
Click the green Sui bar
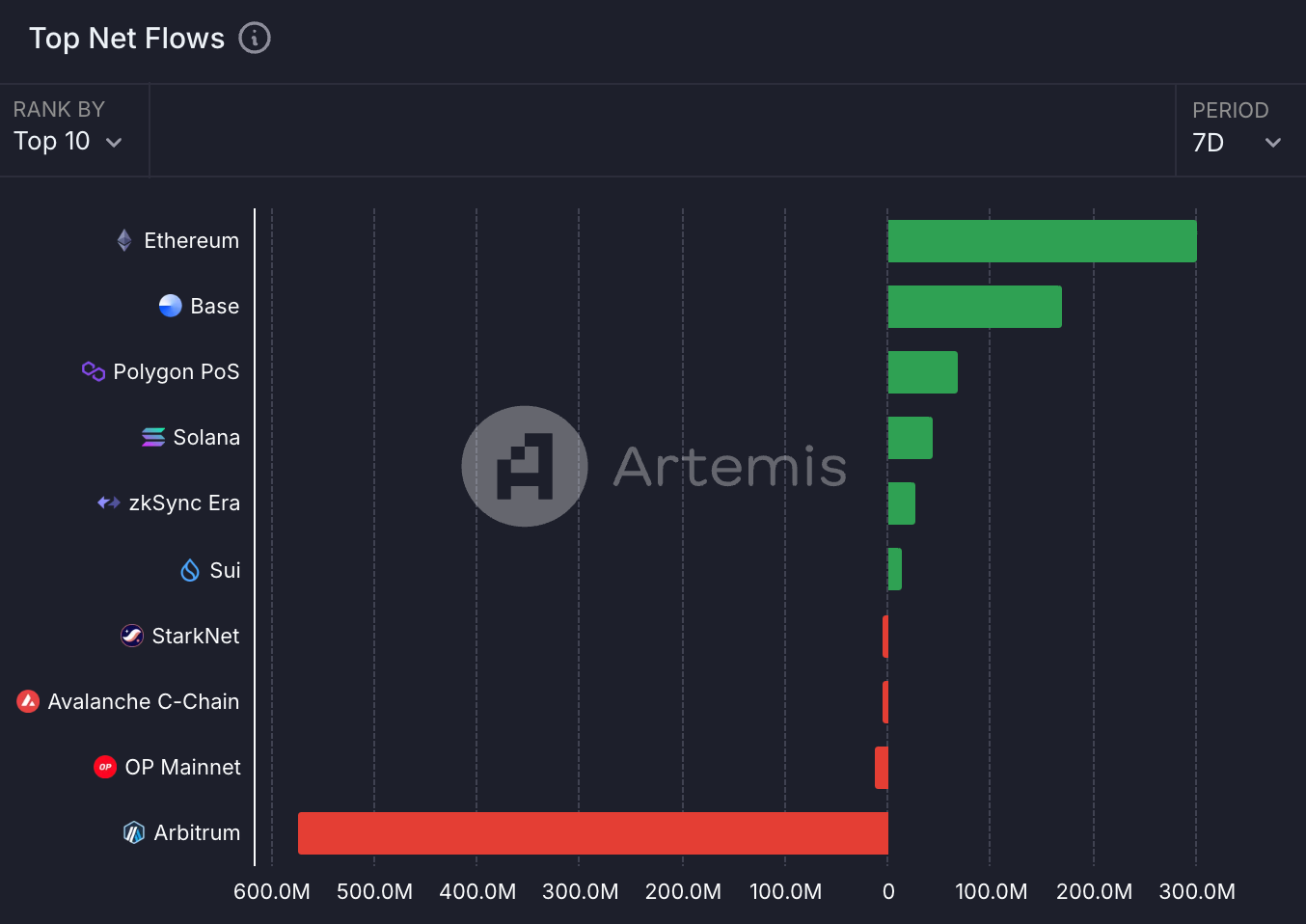[x=894, y=569]
